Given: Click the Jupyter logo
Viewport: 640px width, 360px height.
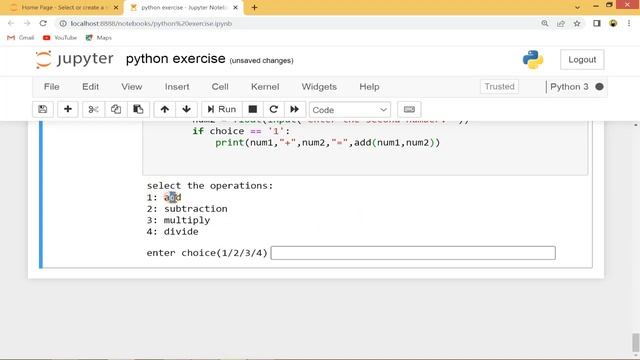Looking at the screenshot, I should point(75,60).
